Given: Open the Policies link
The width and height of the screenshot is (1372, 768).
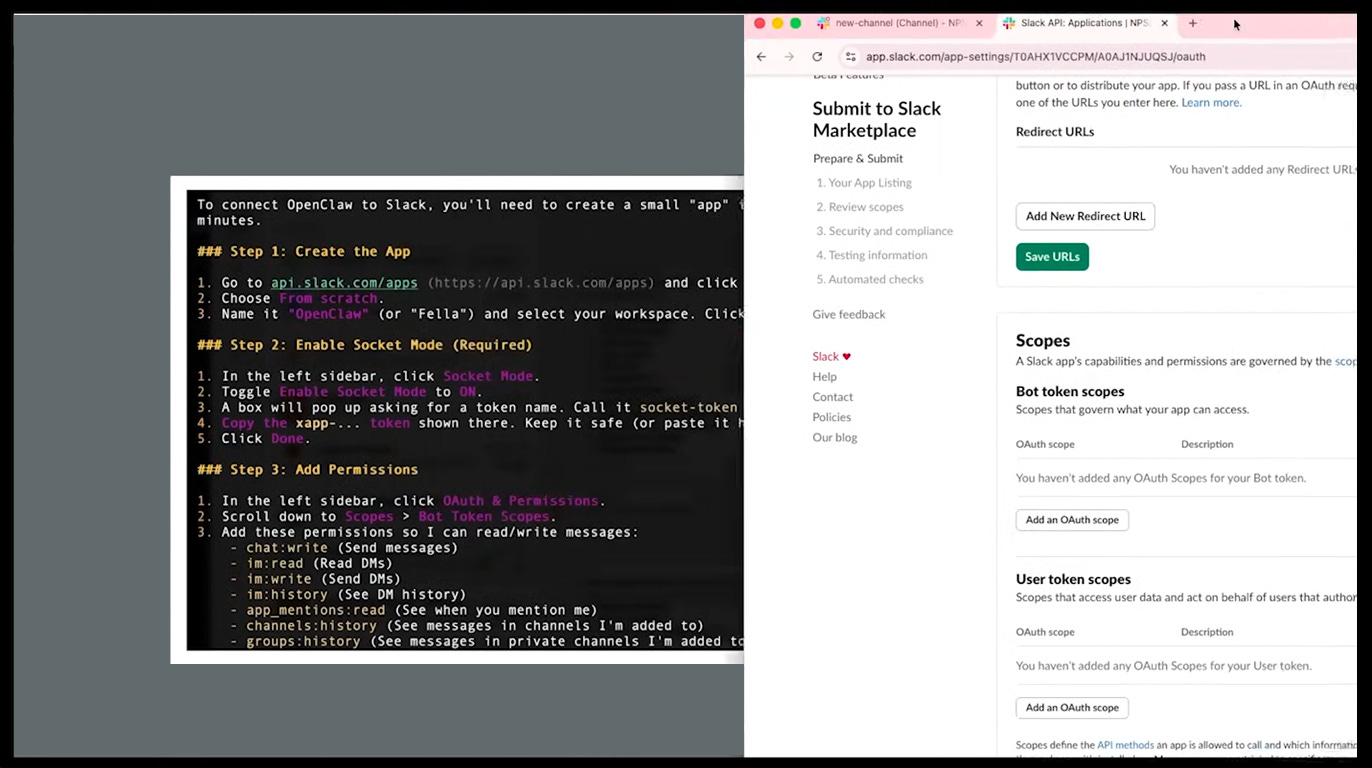Looking at the screenshot, I should tap(832, 417).
